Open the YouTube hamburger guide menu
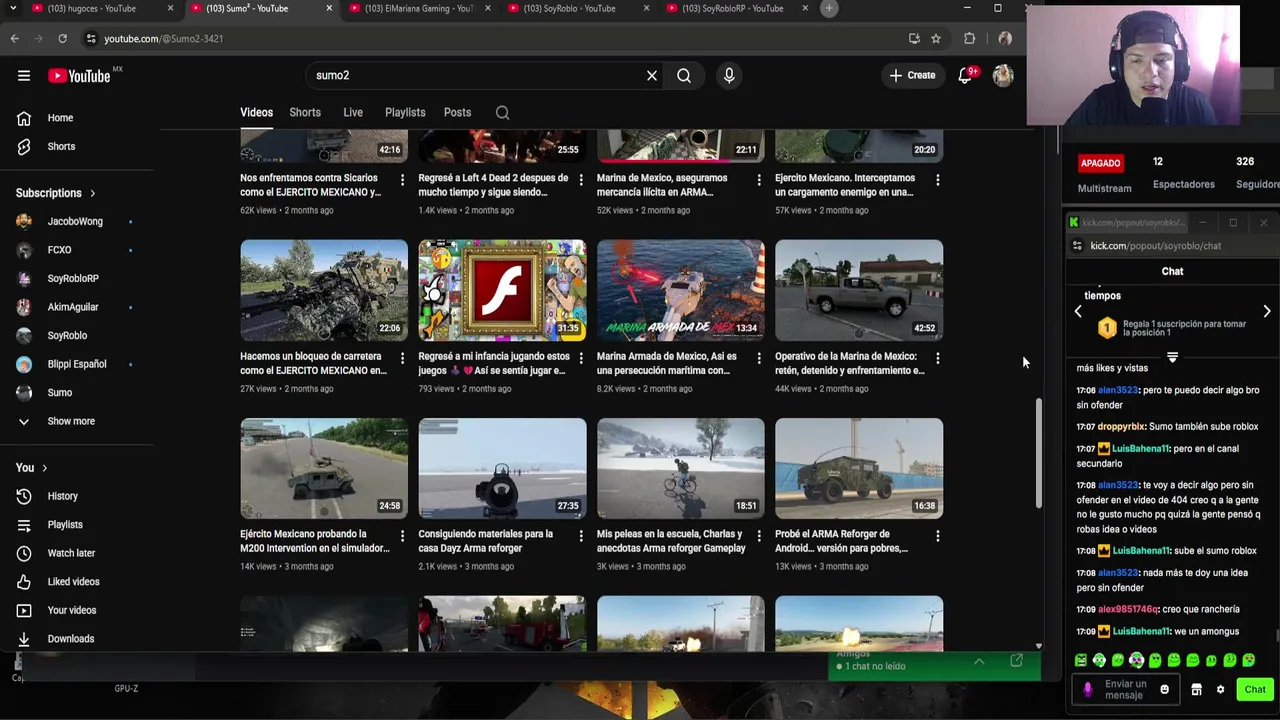The height and width of the screenshot is (720, 1280). pos(24,75)
